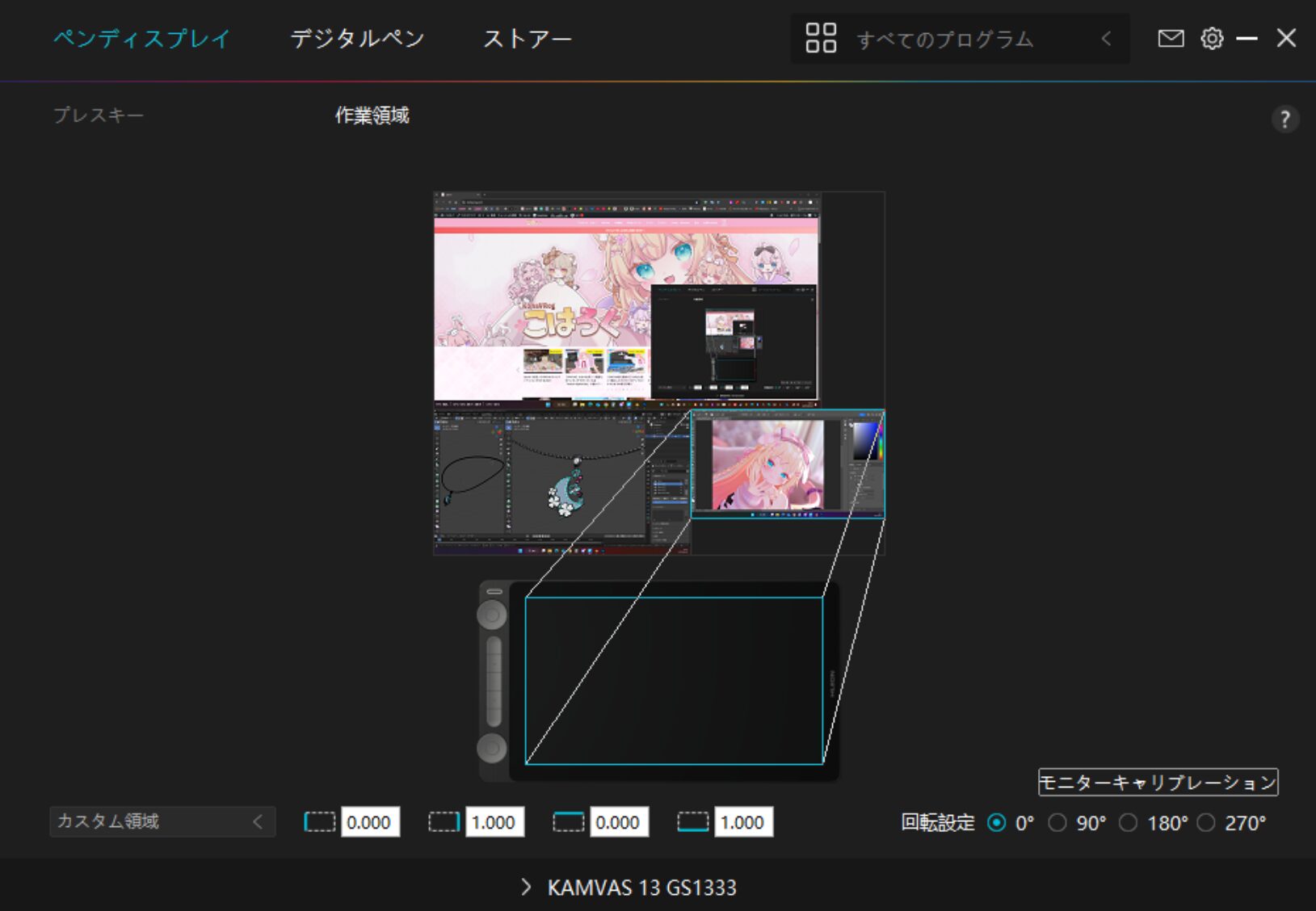Set rotation to 270°
Image resolution: width=1316 pixels, height=911 pixels.
pos(1205,823)
